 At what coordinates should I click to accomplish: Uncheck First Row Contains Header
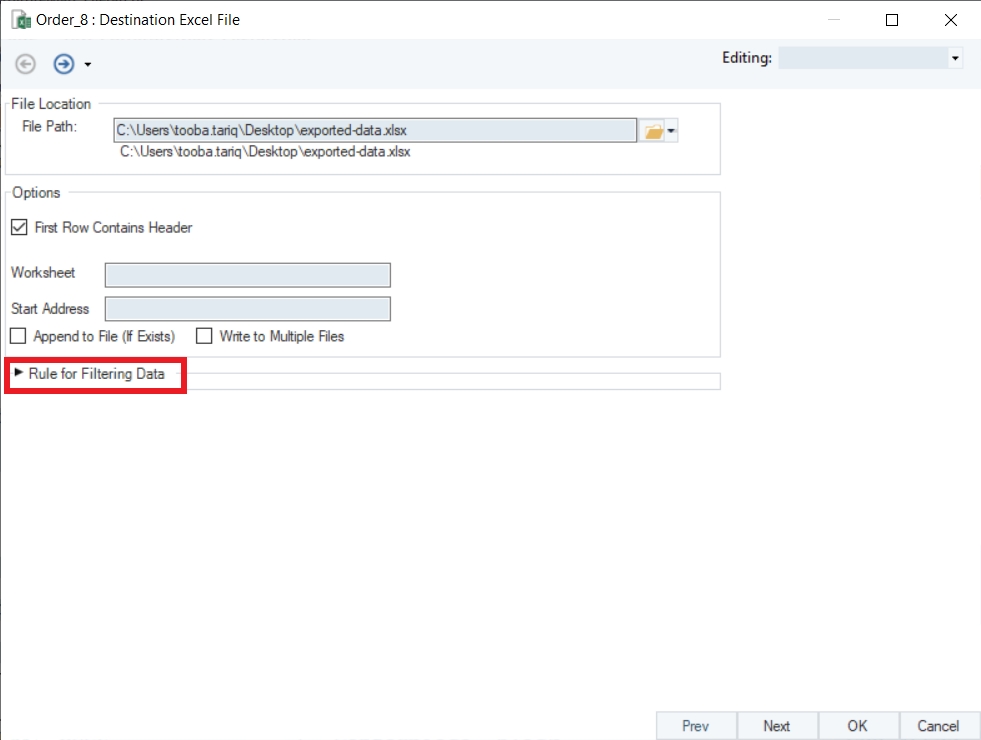(19, 227)
